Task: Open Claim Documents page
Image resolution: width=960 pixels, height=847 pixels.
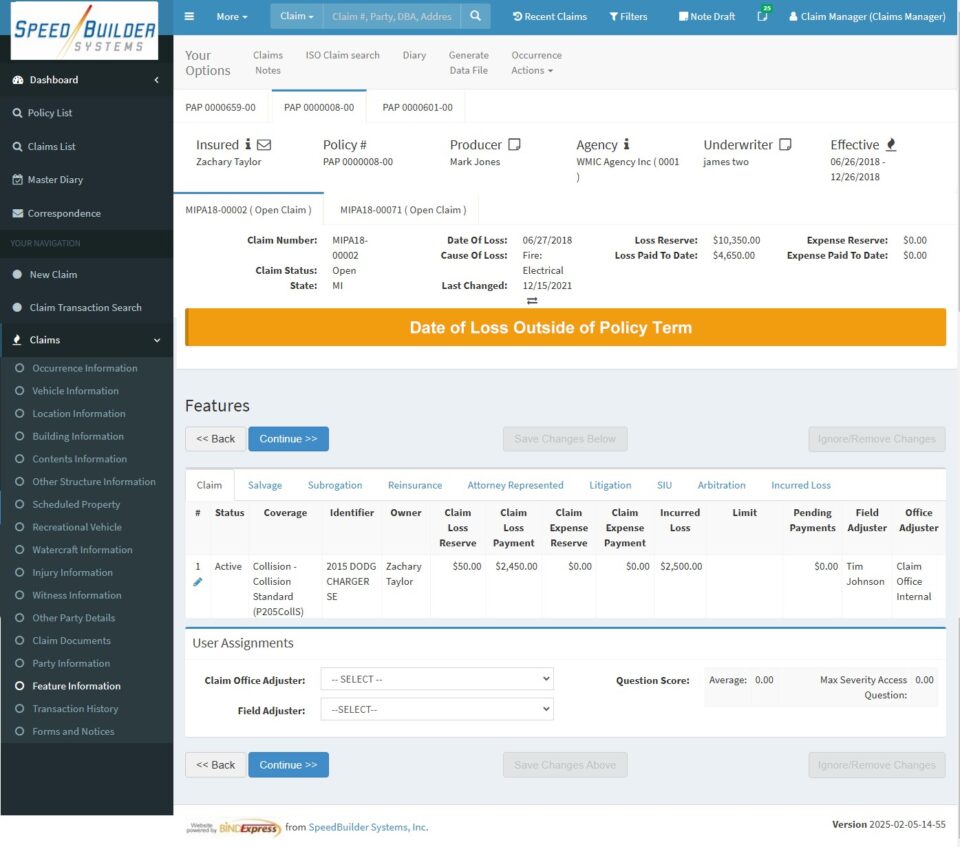Action: 72,641
